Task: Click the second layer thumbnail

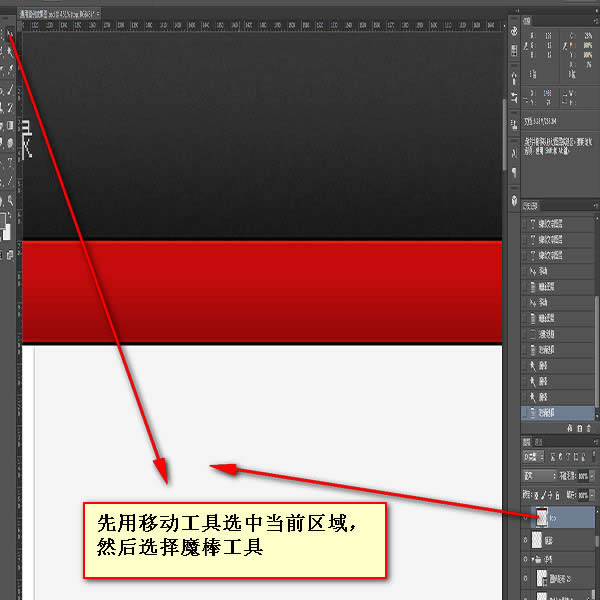Action: [x=537, y=540]
